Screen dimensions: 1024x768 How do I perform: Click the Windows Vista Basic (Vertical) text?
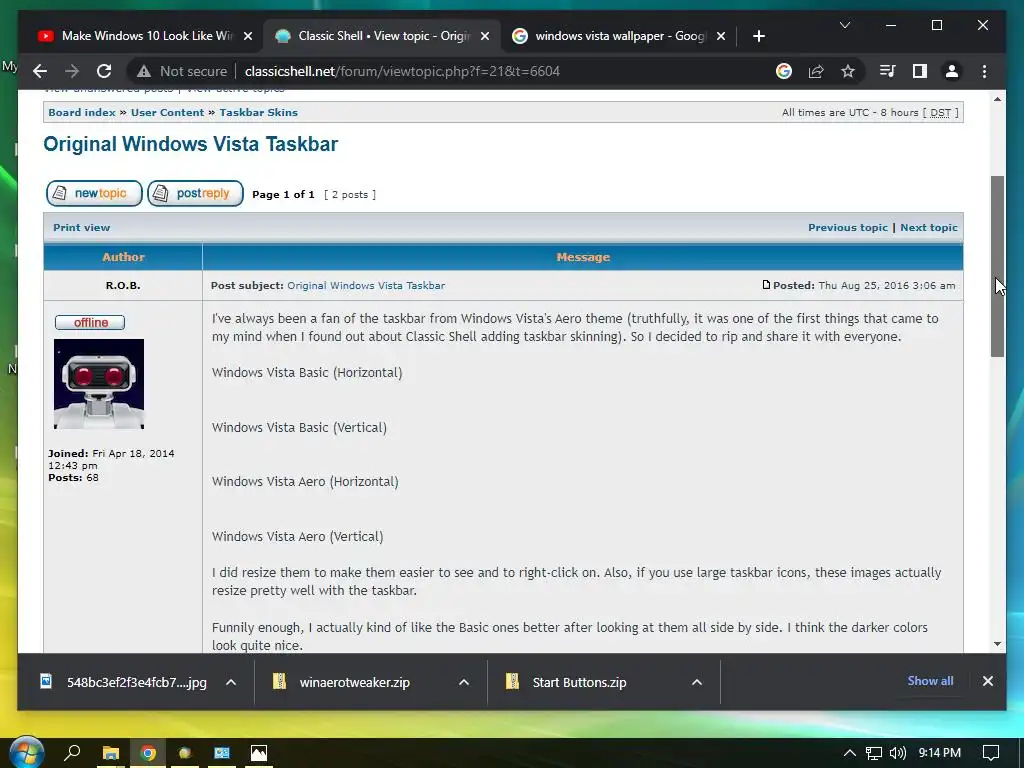coord(299,427)
